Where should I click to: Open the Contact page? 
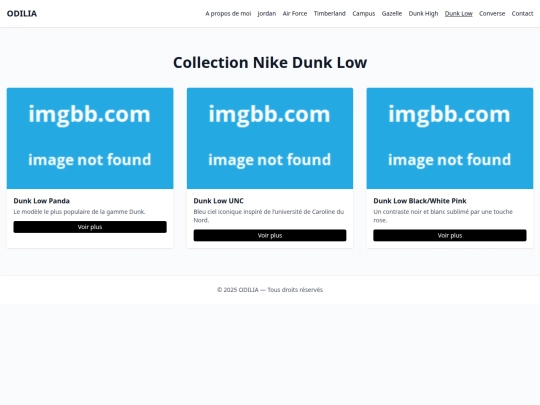click(x=522, y=13)
